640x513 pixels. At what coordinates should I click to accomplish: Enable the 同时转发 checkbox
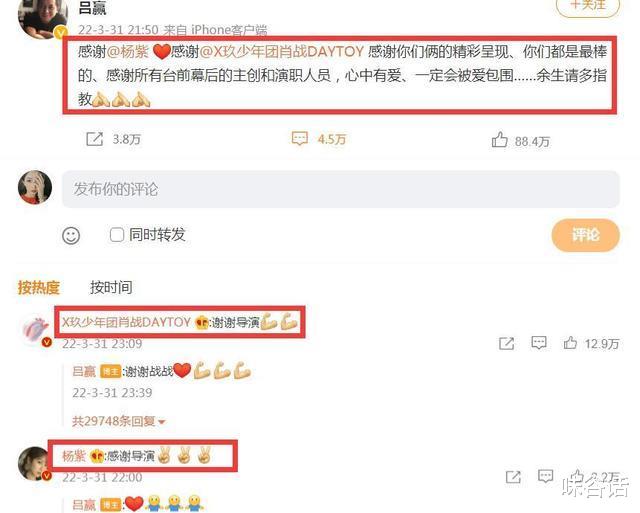click(117, 235)
